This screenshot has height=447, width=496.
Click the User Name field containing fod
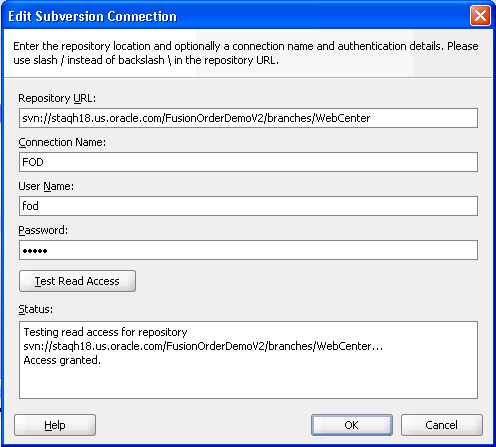[248, 206]
